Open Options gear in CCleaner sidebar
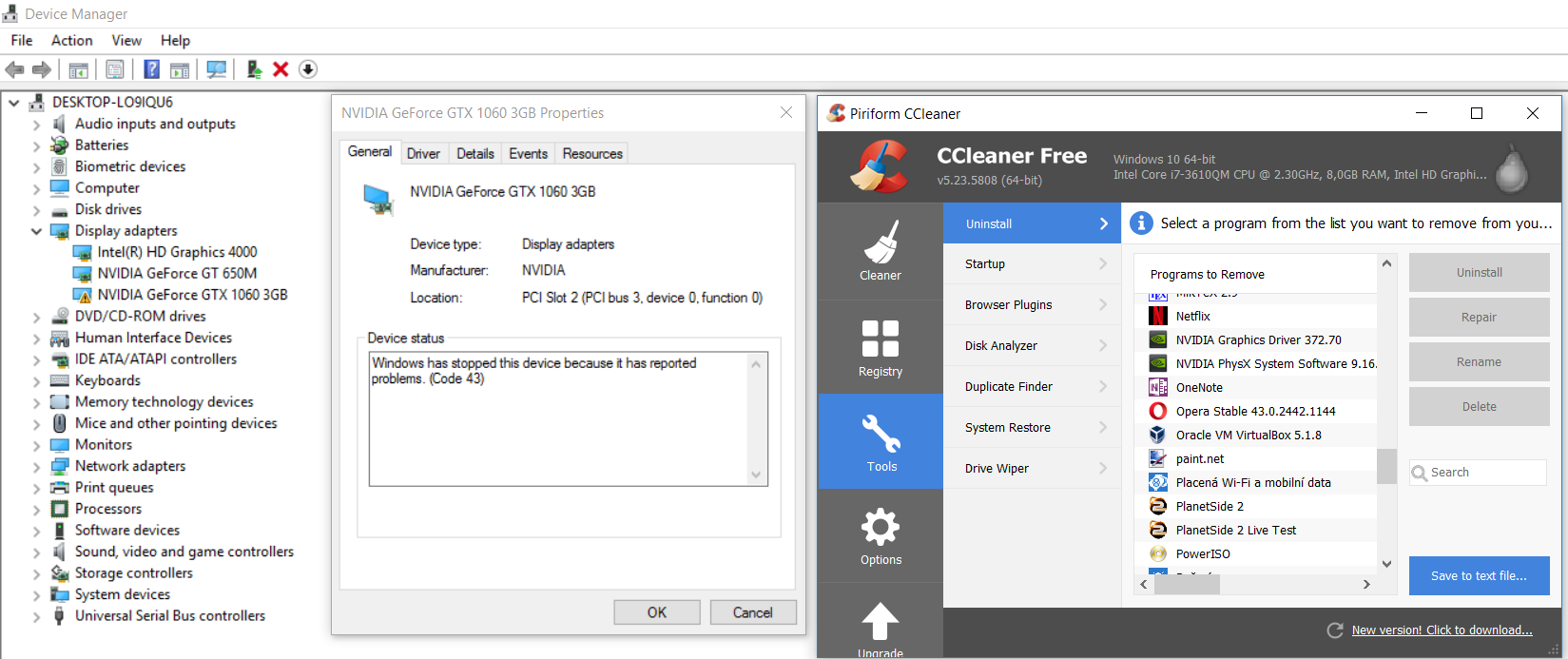The height and width of the screenshot is (659, 1568). [x=881, y=535]
